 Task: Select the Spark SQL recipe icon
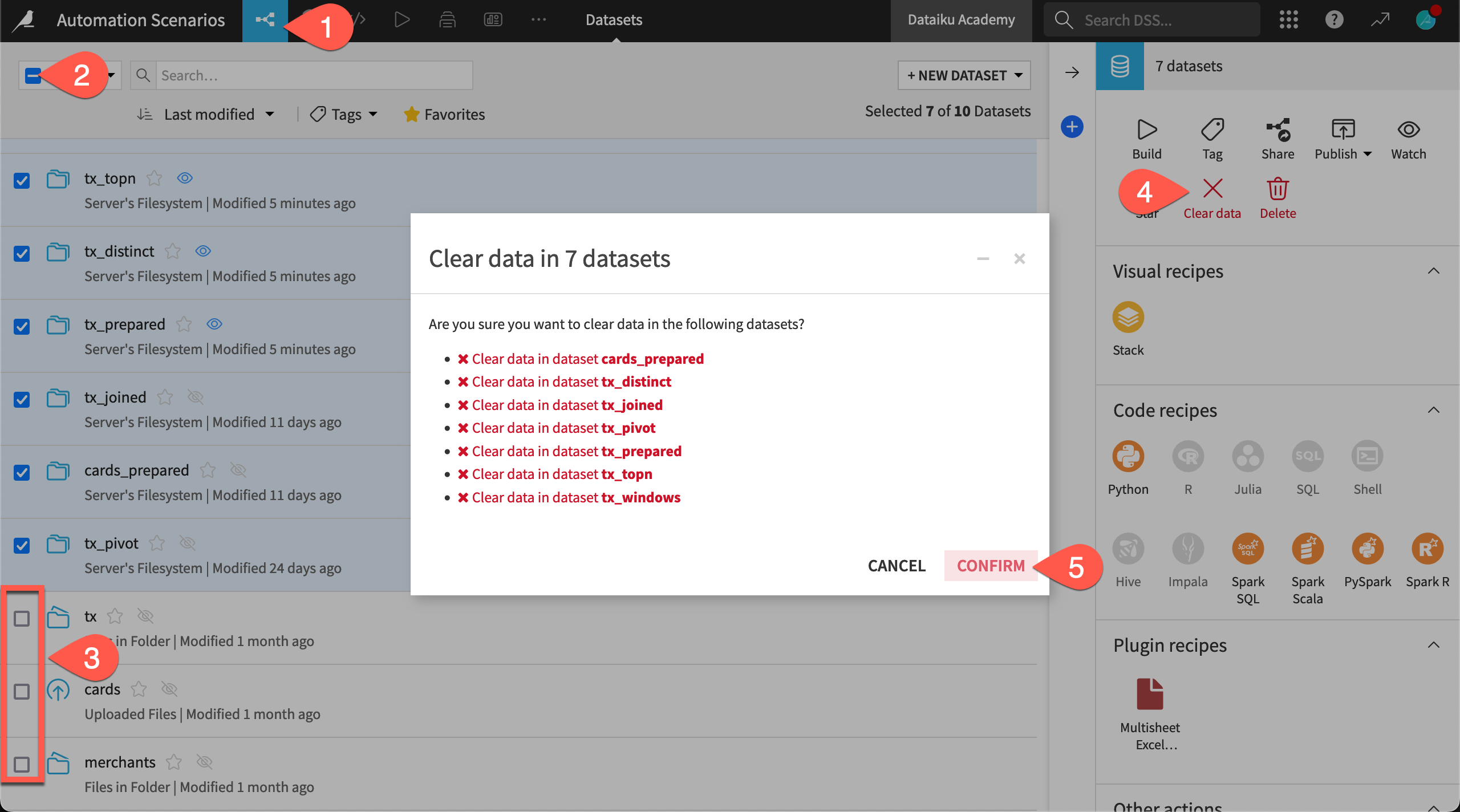(x=1248, y=549)
